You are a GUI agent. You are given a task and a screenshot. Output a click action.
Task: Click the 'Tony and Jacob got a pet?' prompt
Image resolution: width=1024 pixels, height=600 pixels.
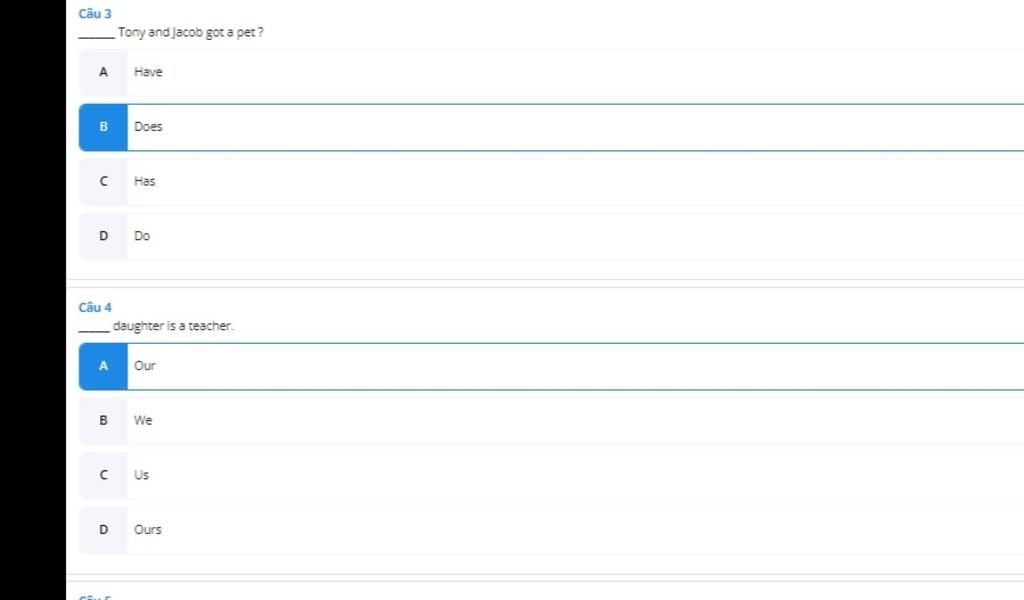coord(190,33)
